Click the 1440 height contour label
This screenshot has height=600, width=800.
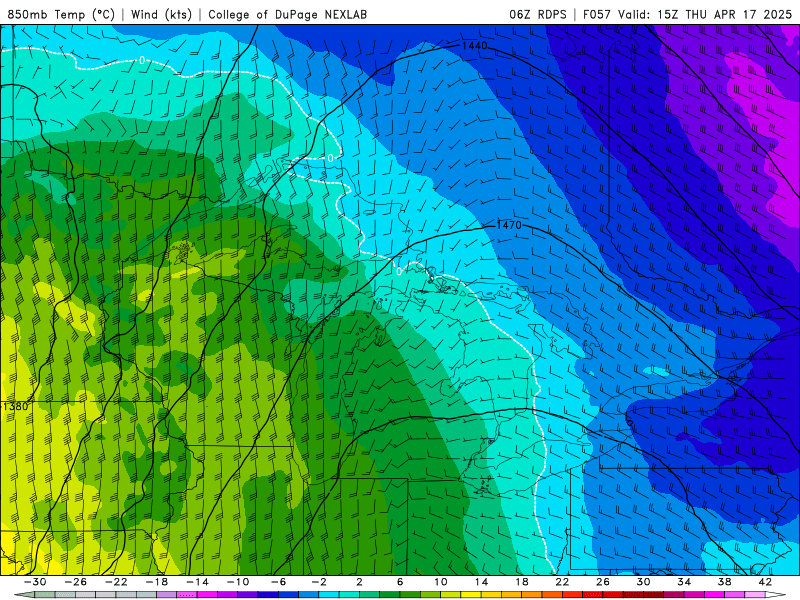point(474,46)
